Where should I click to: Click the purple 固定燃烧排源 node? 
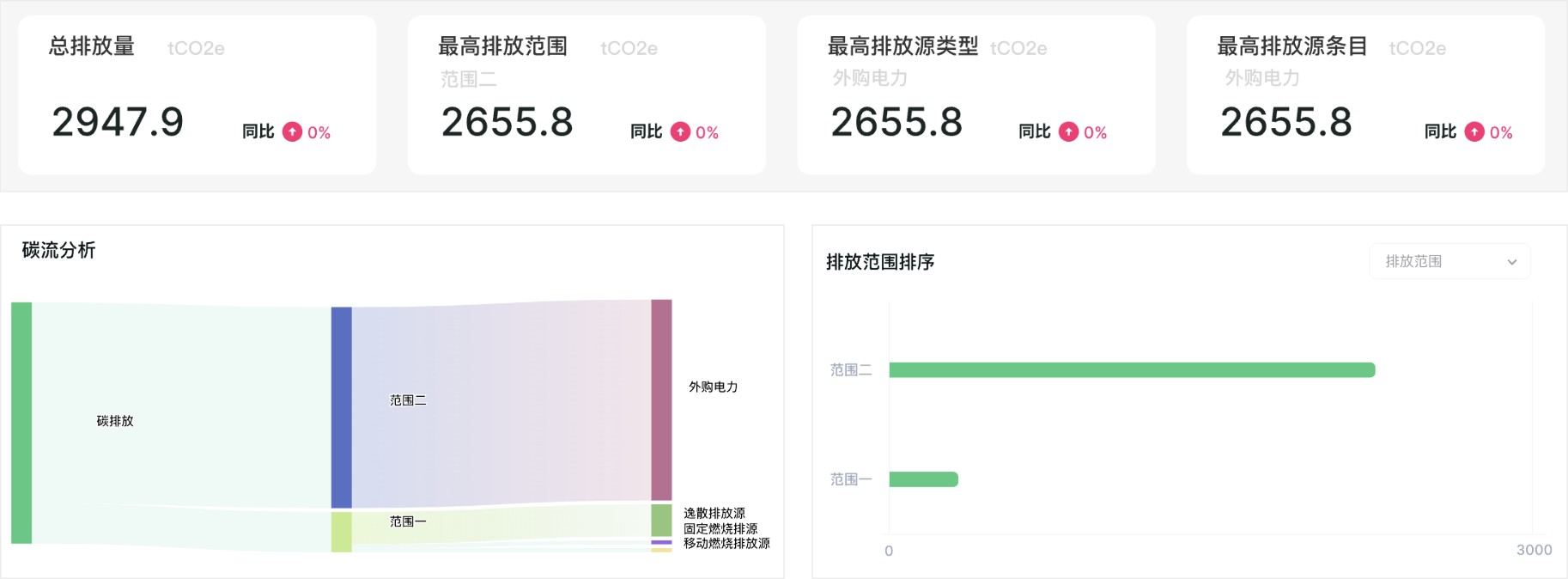click(x=661, y=542)
